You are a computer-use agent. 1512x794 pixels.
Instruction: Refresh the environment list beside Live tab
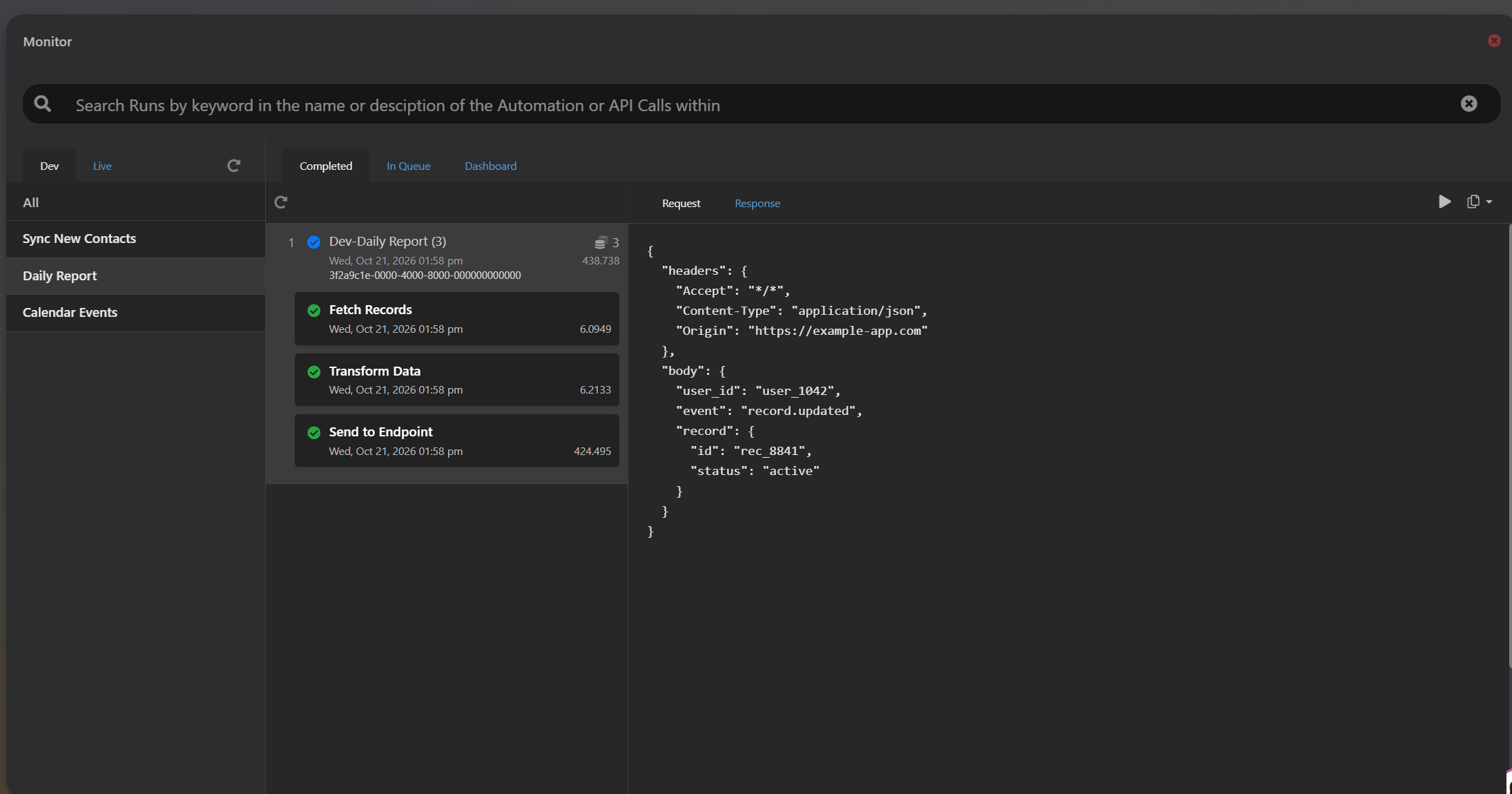(234, 166)
